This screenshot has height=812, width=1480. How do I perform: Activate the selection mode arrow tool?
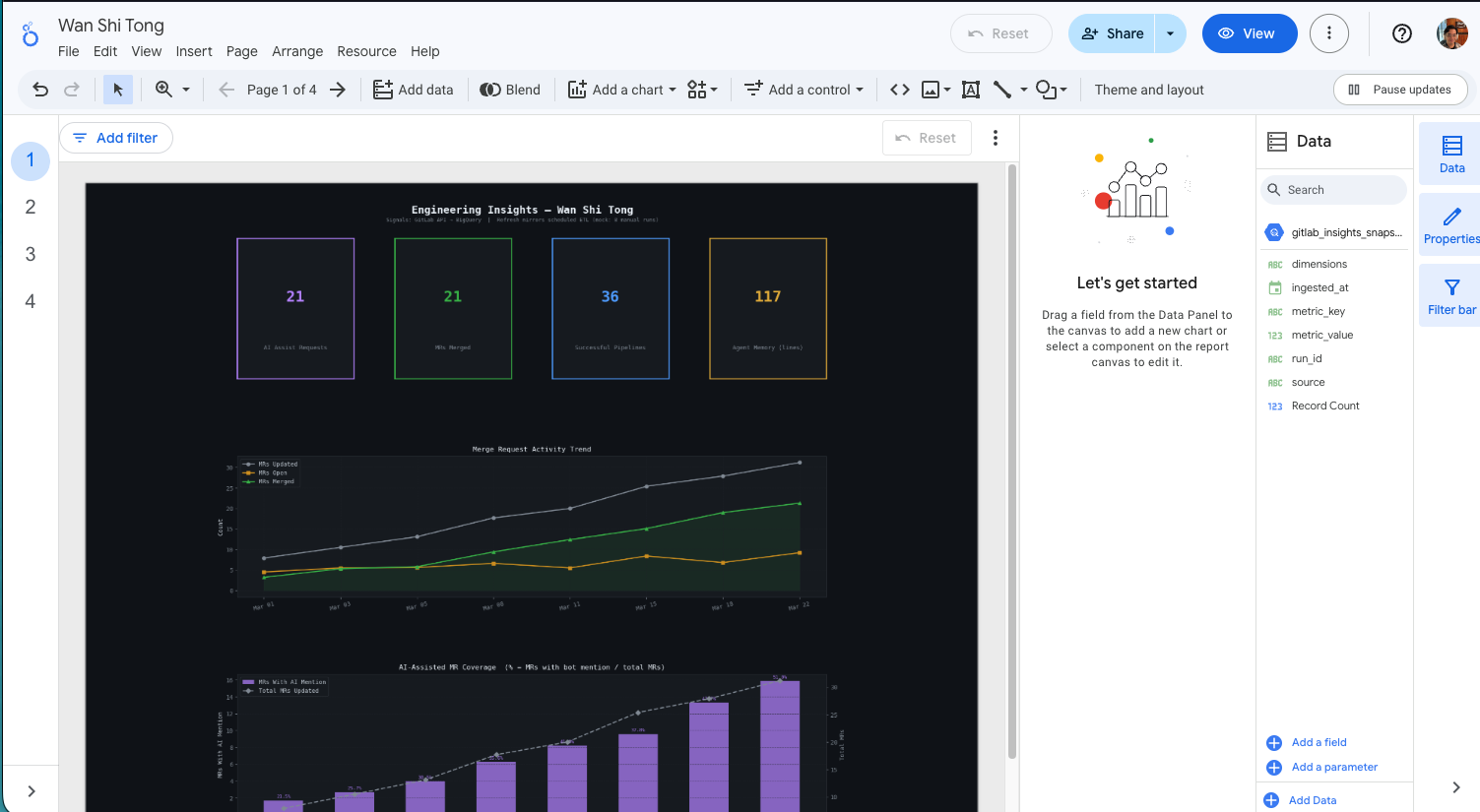pyautogui.click(x=118, y=90)
